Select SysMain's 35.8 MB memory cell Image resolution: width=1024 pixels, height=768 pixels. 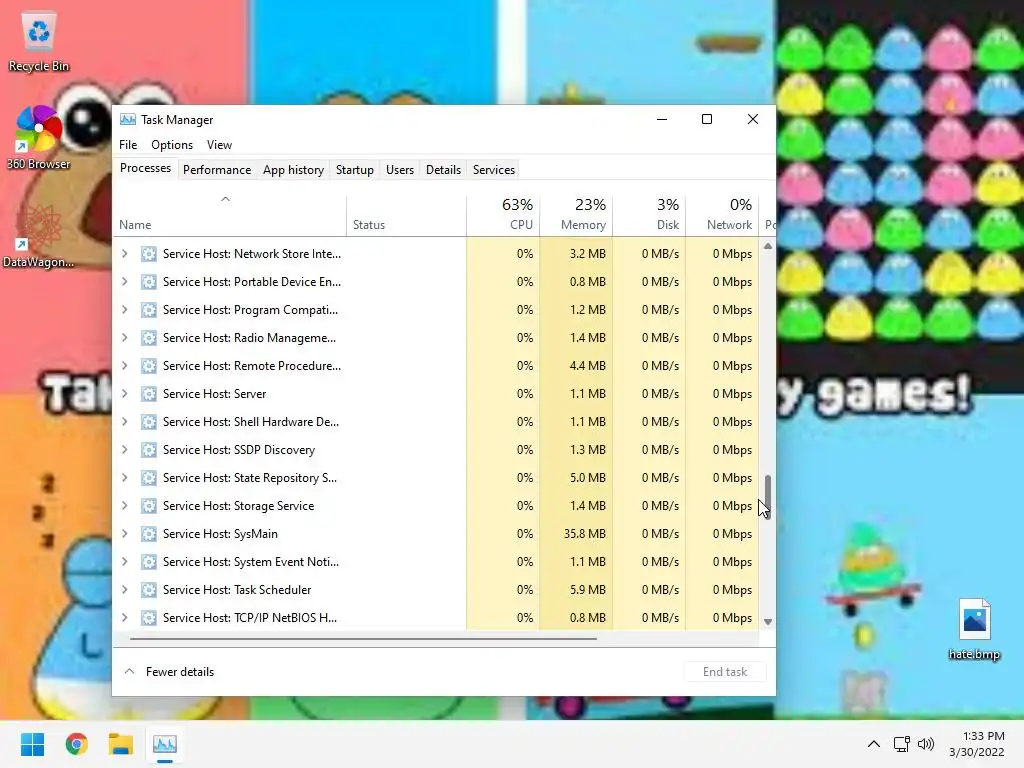point(577,534)
